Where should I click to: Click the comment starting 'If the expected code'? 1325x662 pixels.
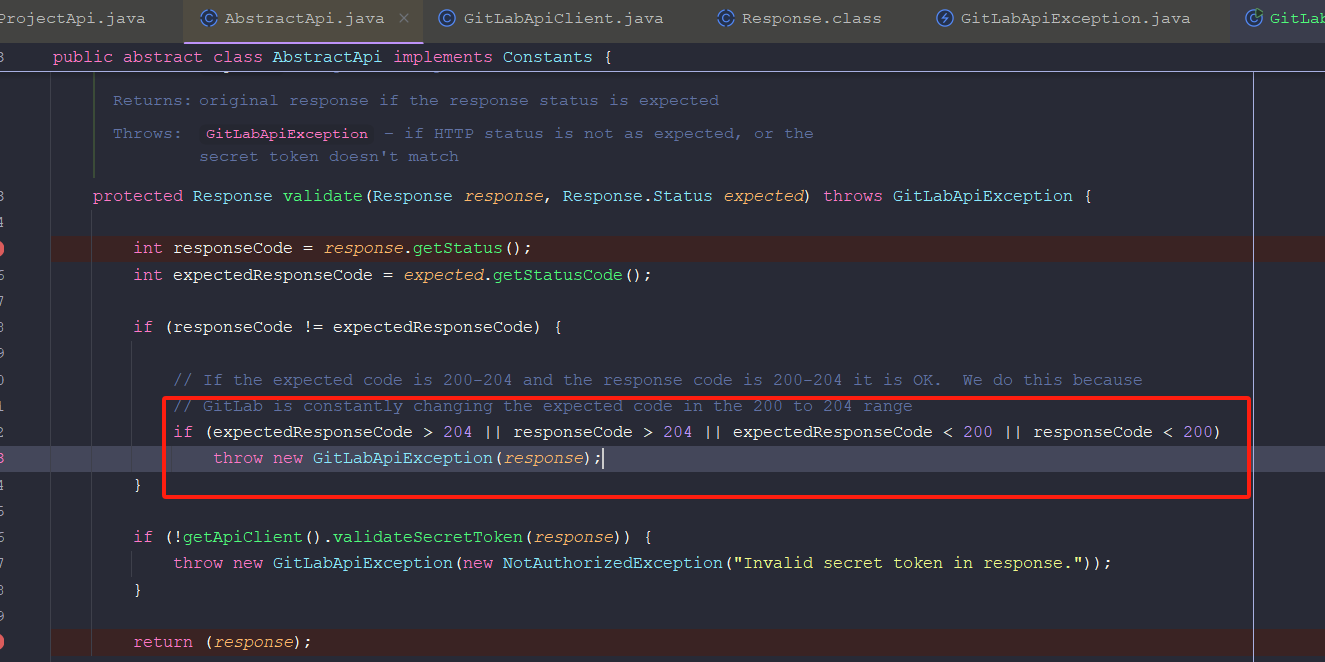657,380
